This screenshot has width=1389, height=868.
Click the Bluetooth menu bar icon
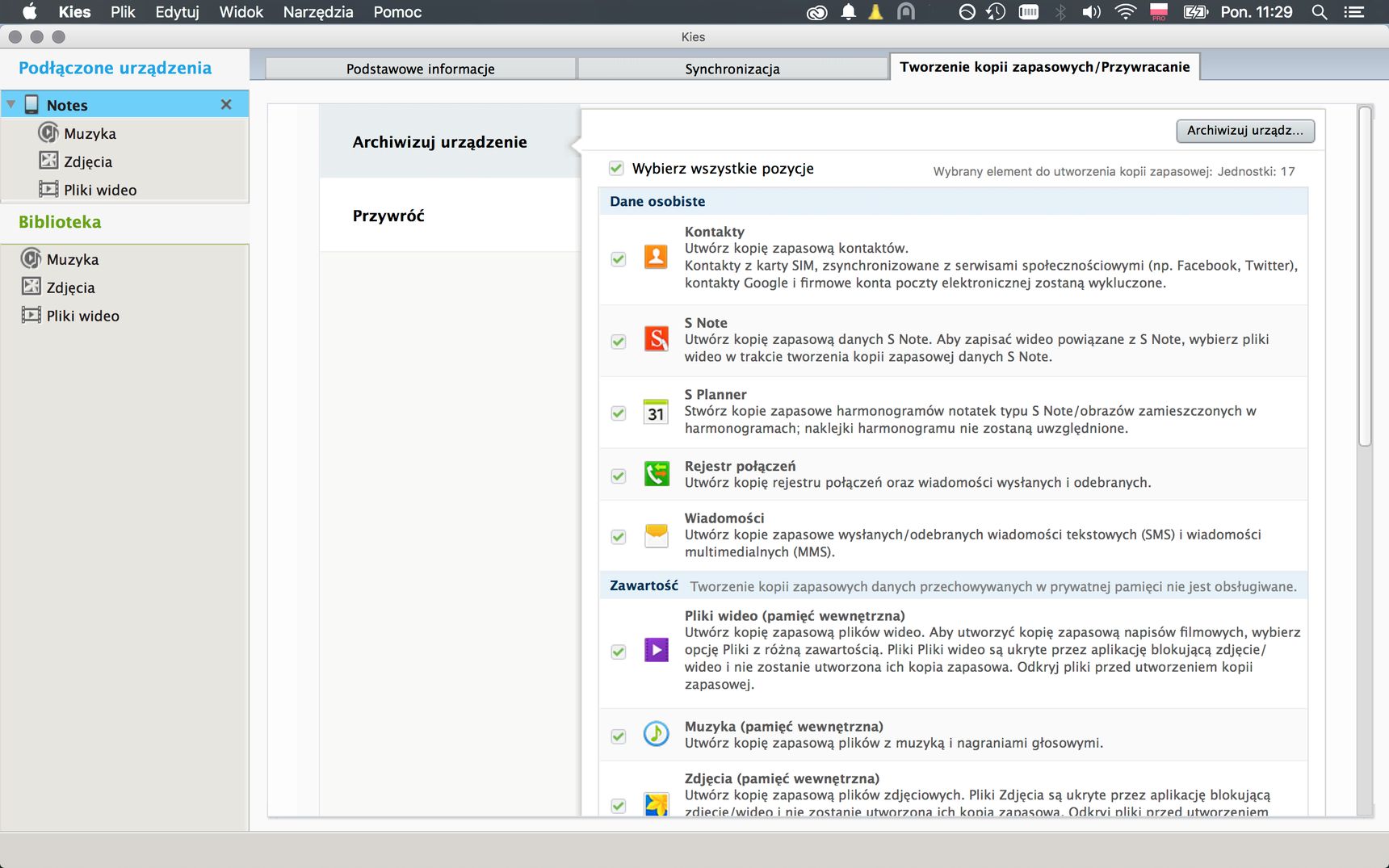pyautogui.click(x=1061, y=12)
